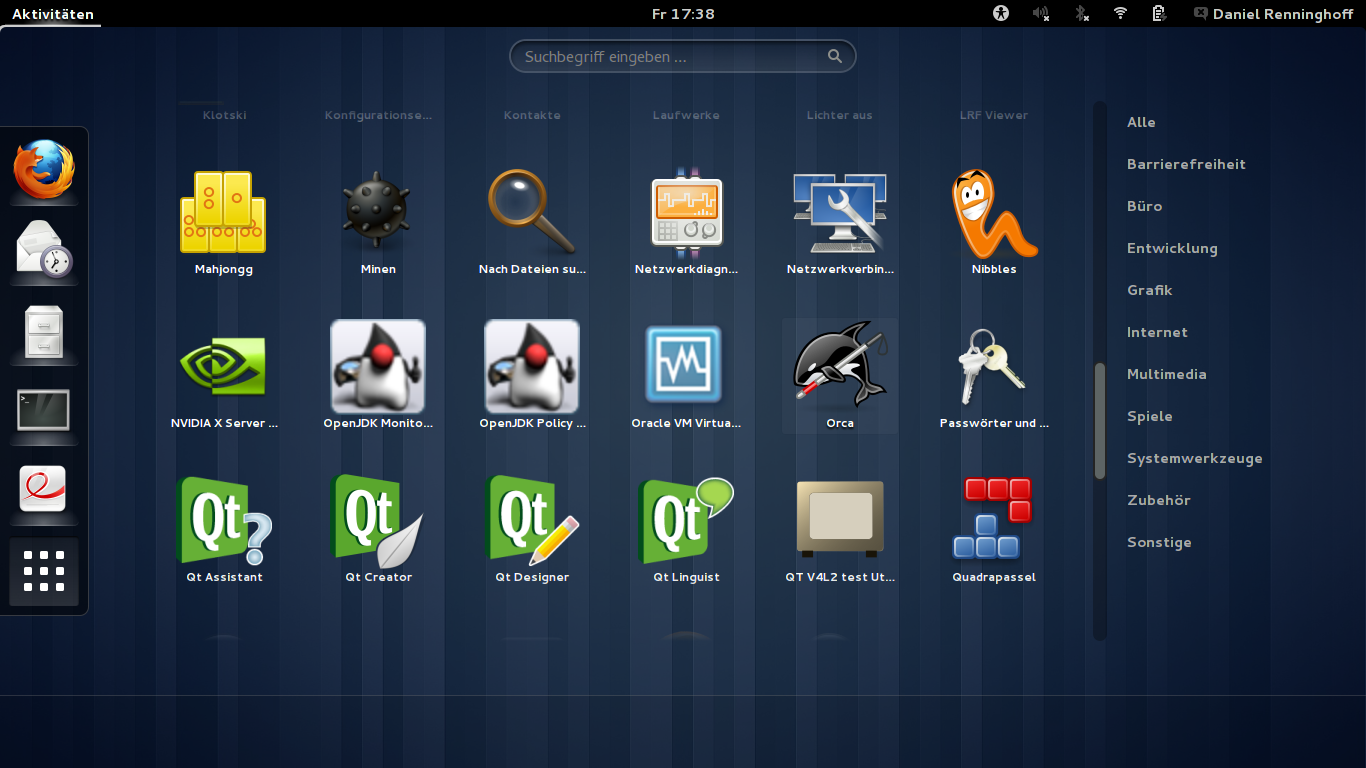The width and height of the screenshot is (1366, 768).
Task: Open Oracle VM VirtualBox
Action: click(x=685, y=367)
